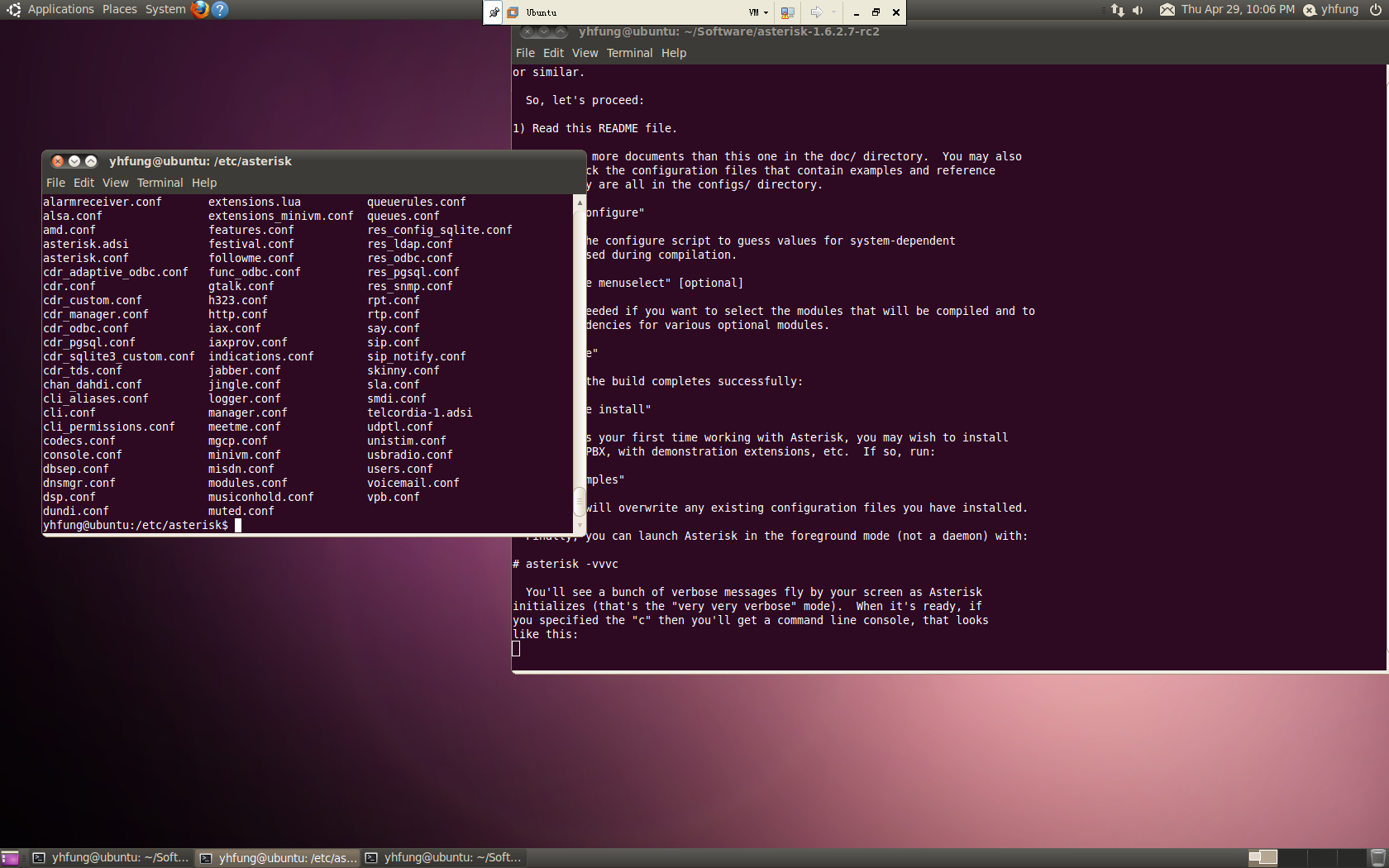
Task: Open the Help icon in the panel
Action: pyautogui.click(x=220, y=9)
